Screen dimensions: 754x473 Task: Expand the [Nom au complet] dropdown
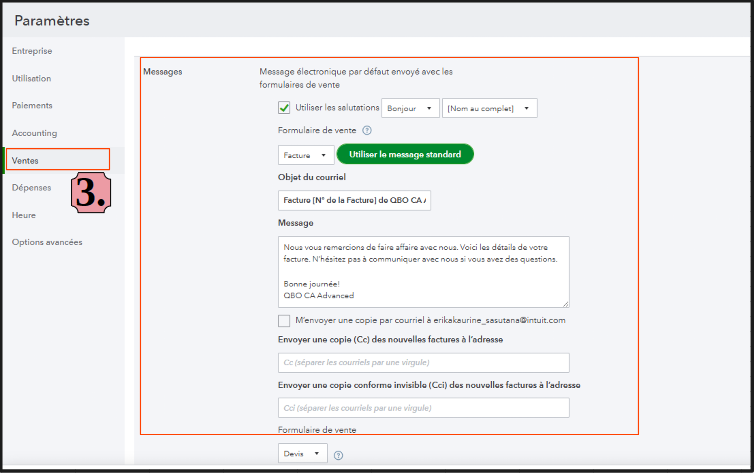[490, 108]
